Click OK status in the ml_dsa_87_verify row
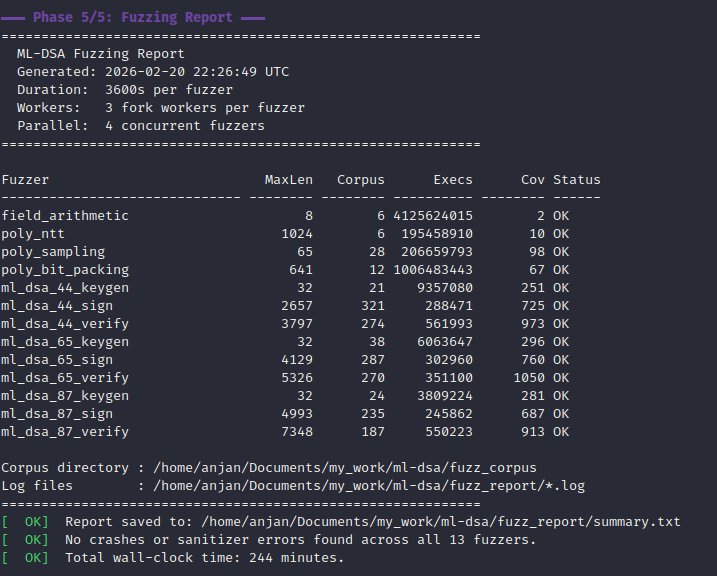Image resolution: width=717 pixels, height=576 pixels. click(x=561, y=432)
